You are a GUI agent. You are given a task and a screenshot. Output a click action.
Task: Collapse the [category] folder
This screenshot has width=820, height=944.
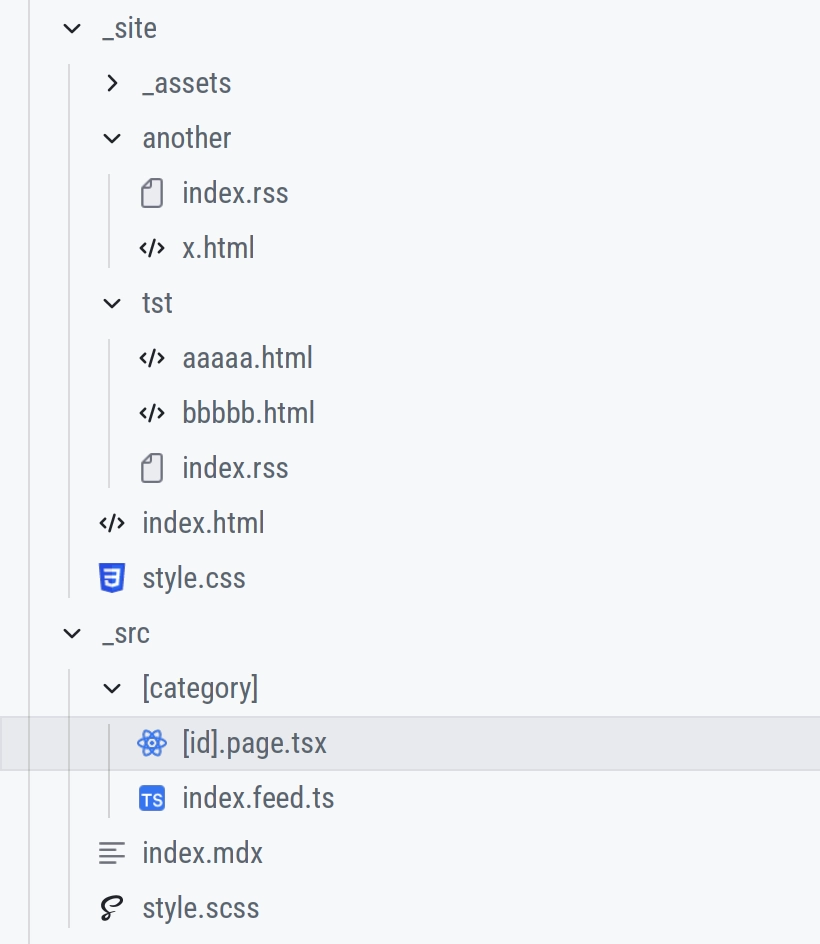click(112, 688)
